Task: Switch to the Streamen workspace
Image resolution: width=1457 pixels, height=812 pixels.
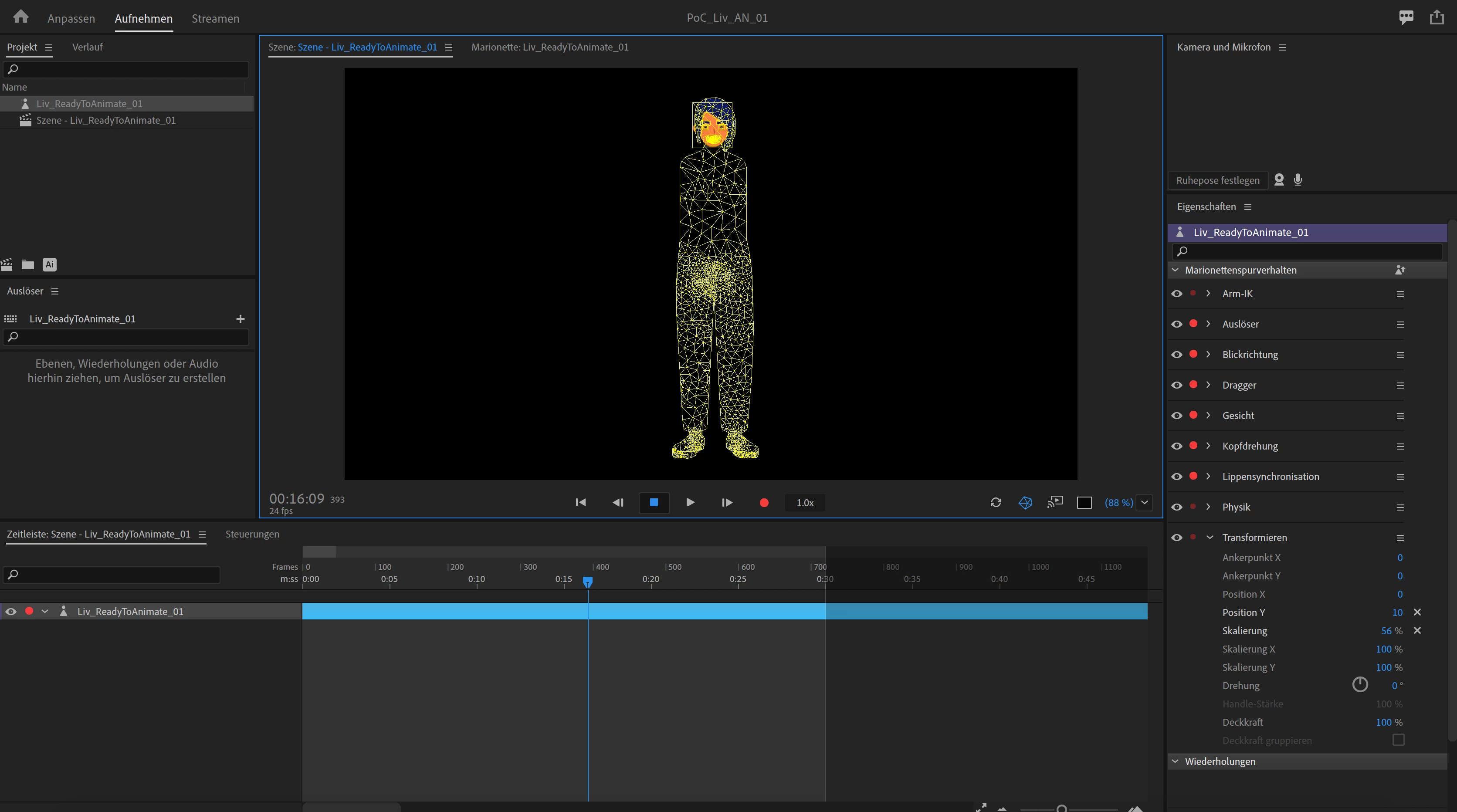Action: pos(216,19)
